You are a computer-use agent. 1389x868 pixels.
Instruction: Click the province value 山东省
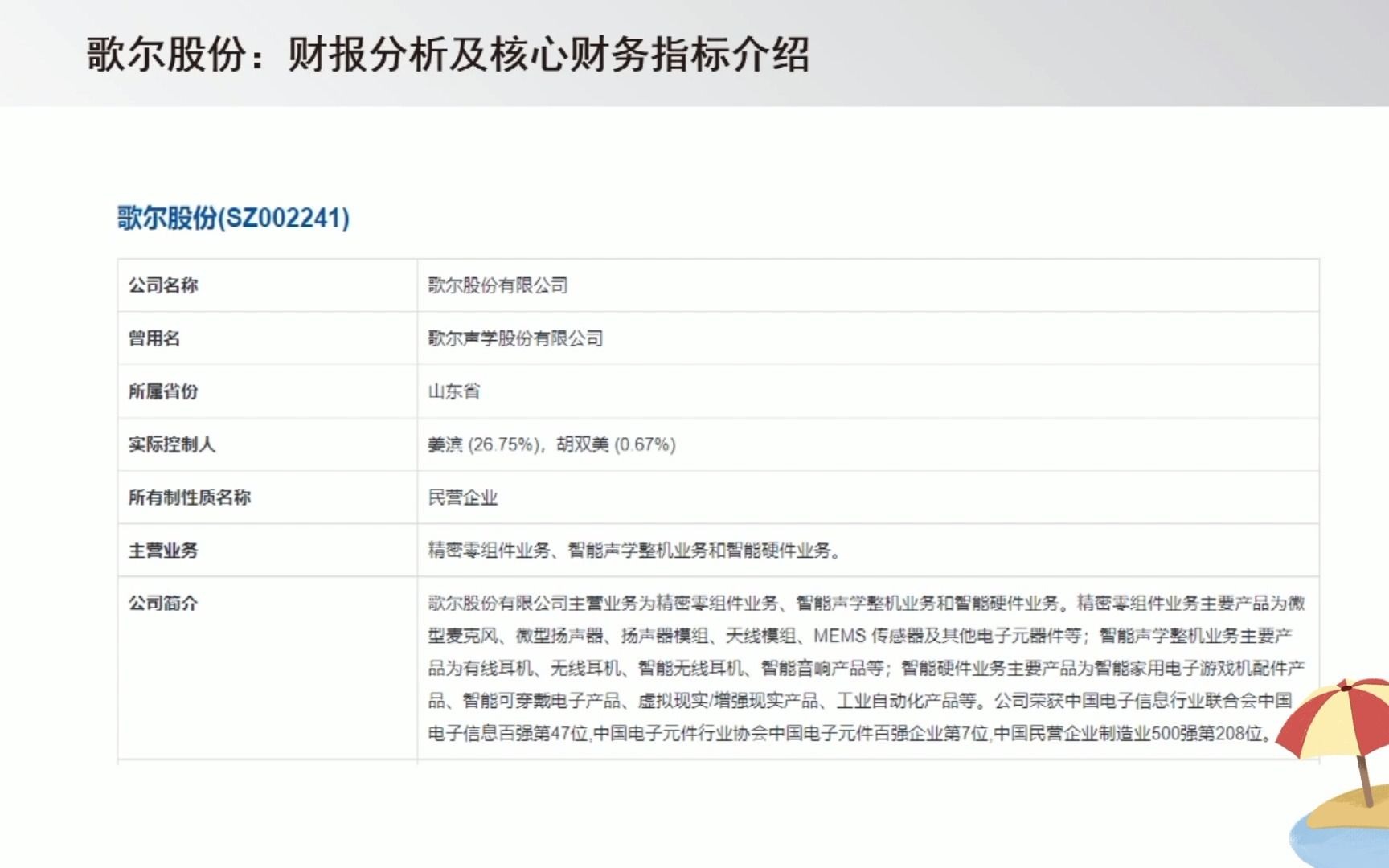point(454,391)
